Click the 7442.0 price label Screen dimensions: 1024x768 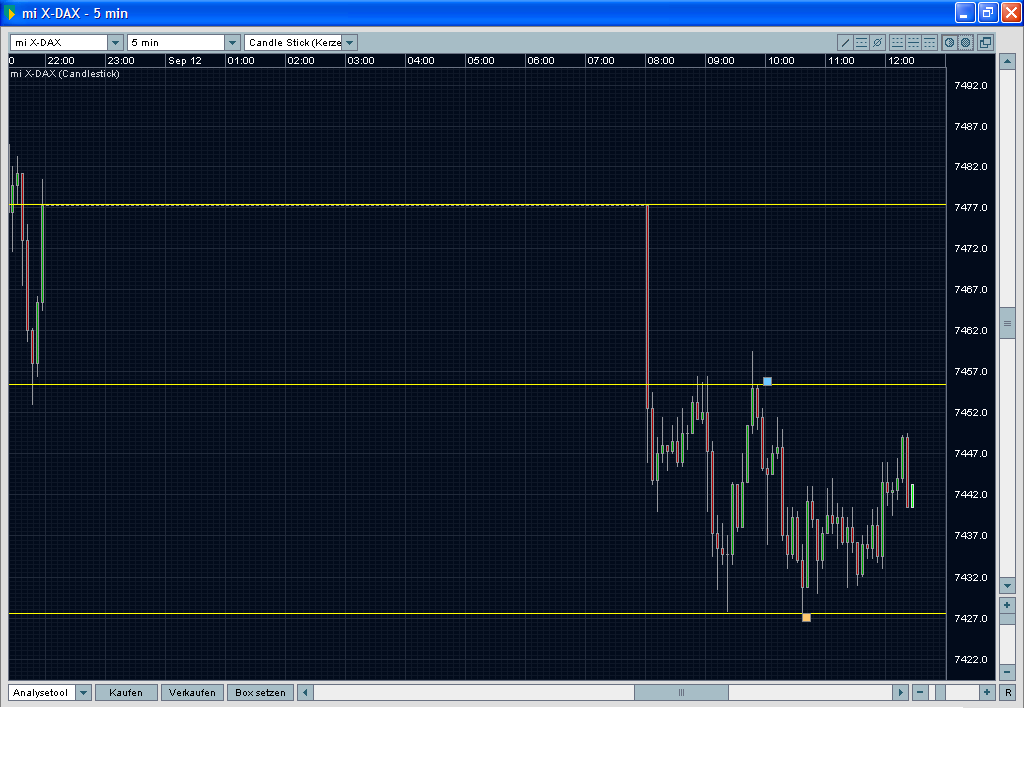pyautogui.click(x=970, y=494)
